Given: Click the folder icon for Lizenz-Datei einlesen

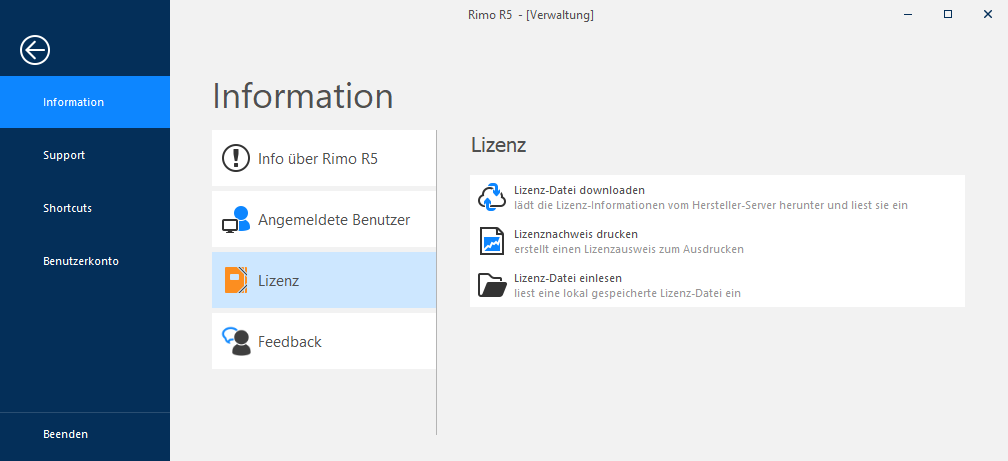Looking at the screenshot, I should click(x=492, y=285).
